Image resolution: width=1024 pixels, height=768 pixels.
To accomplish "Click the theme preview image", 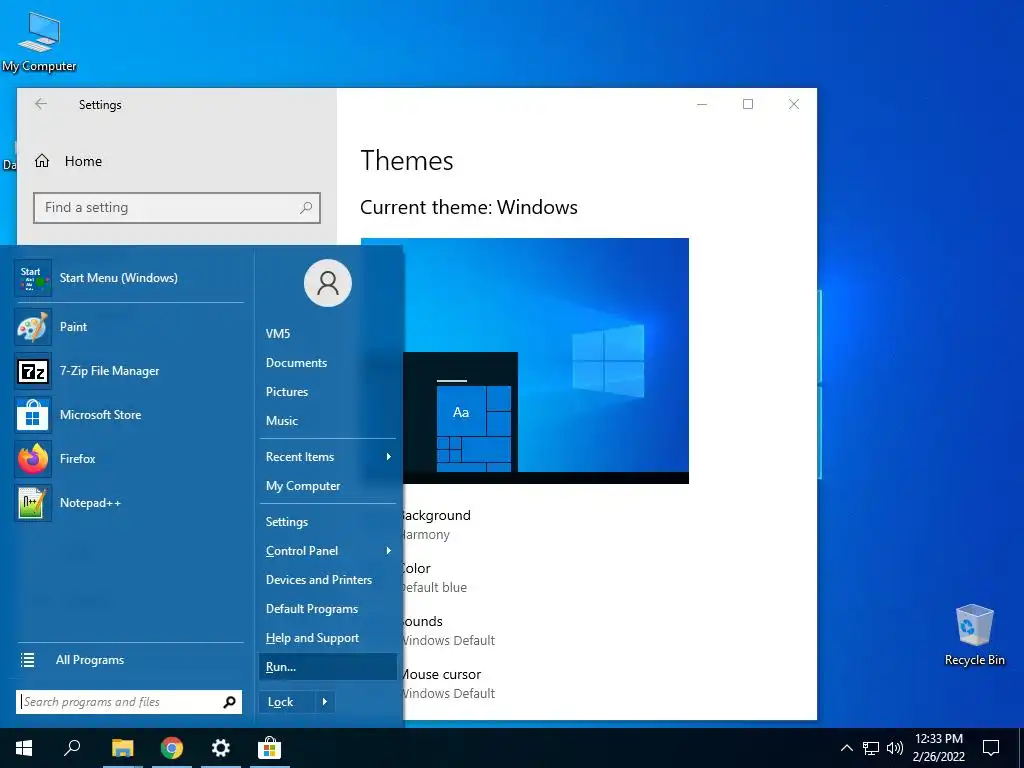I will click(x=545, y=361).
